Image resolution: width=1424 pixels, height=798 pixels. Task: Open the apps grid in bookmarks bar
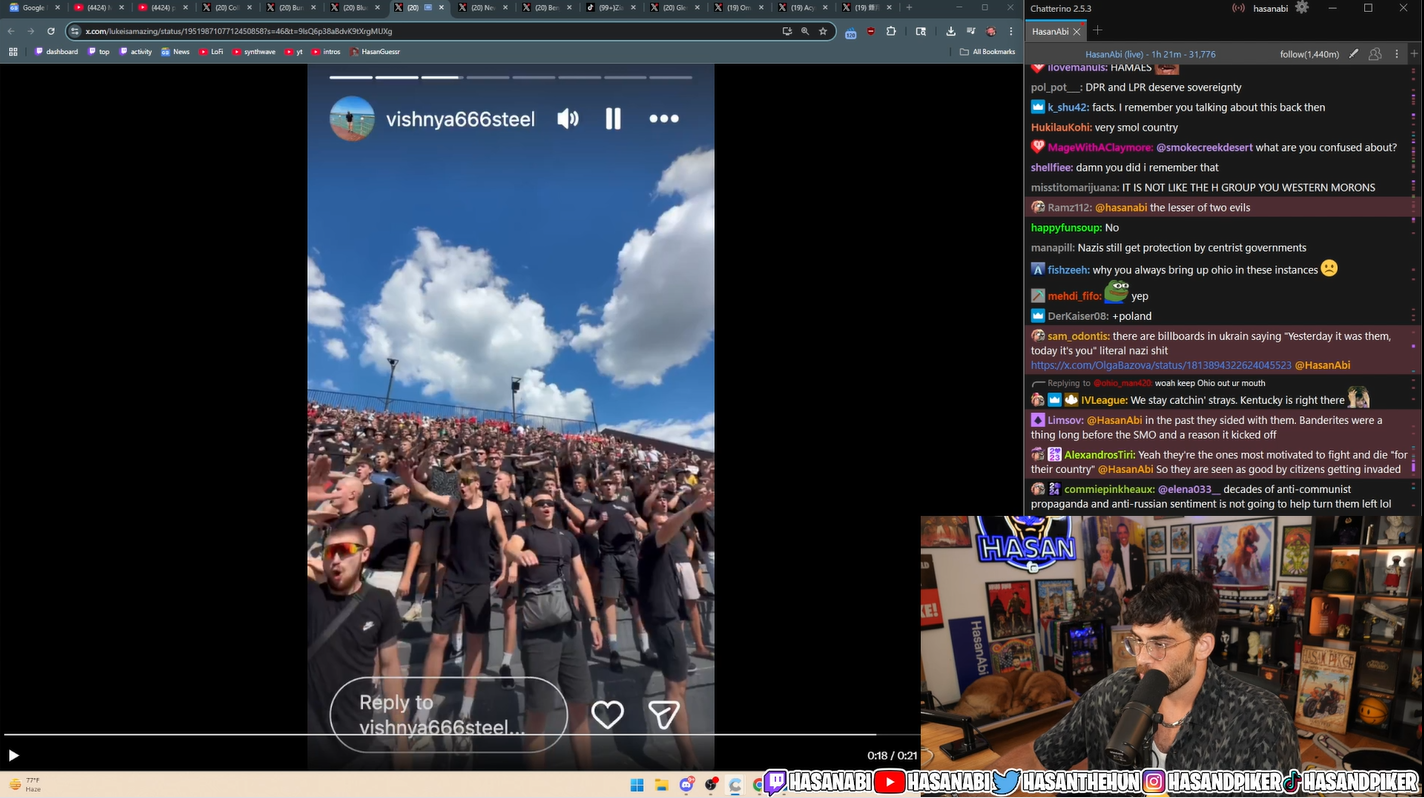[x=13, y=52]
